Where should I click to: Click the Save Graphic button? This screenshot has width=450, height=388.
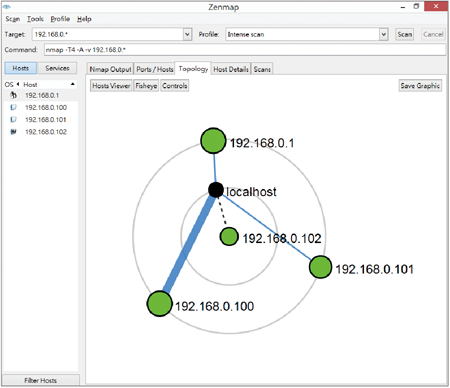coord(420,86)
